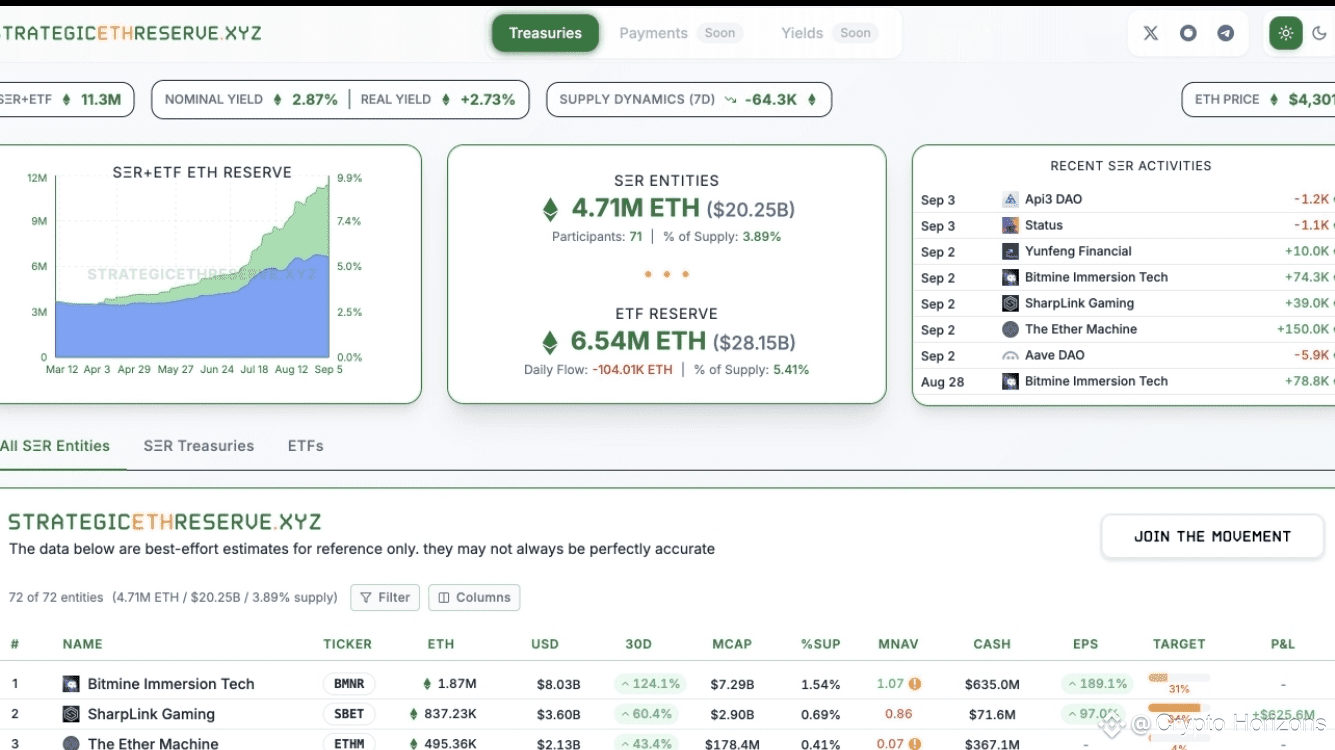1335x750 pixels.
Task: Click The Ether Machine name in table
Action: [153, 743]
